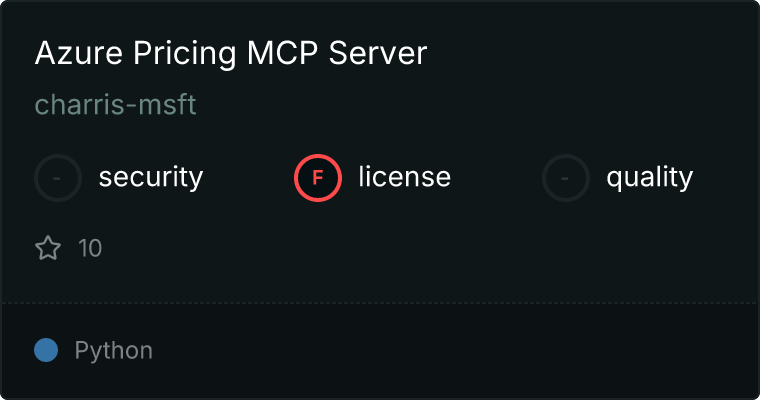The width and height of the screenshot is (760, 400).
Task: Select the quality score circle with dash
Action: coord(566,178)
